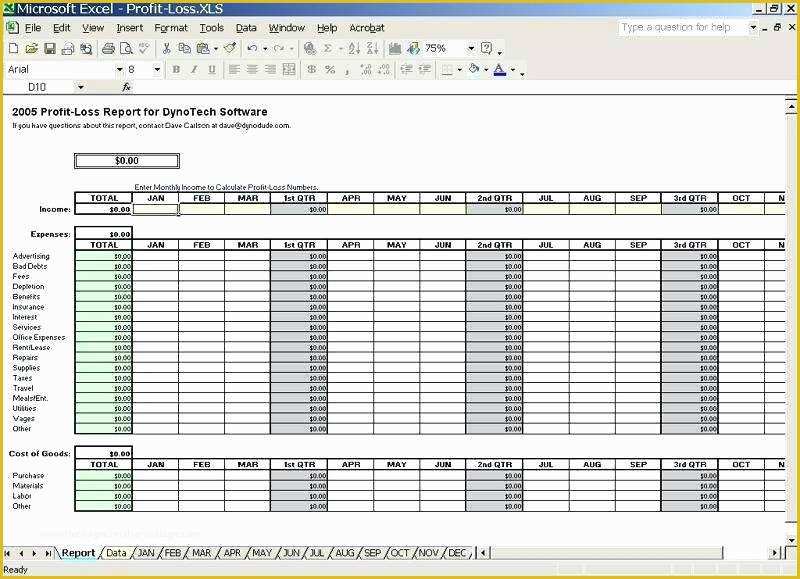This screenshot has height=579, width=800.
Task: Click the vertical scrollbar down arrow
Action: (791, 540)
